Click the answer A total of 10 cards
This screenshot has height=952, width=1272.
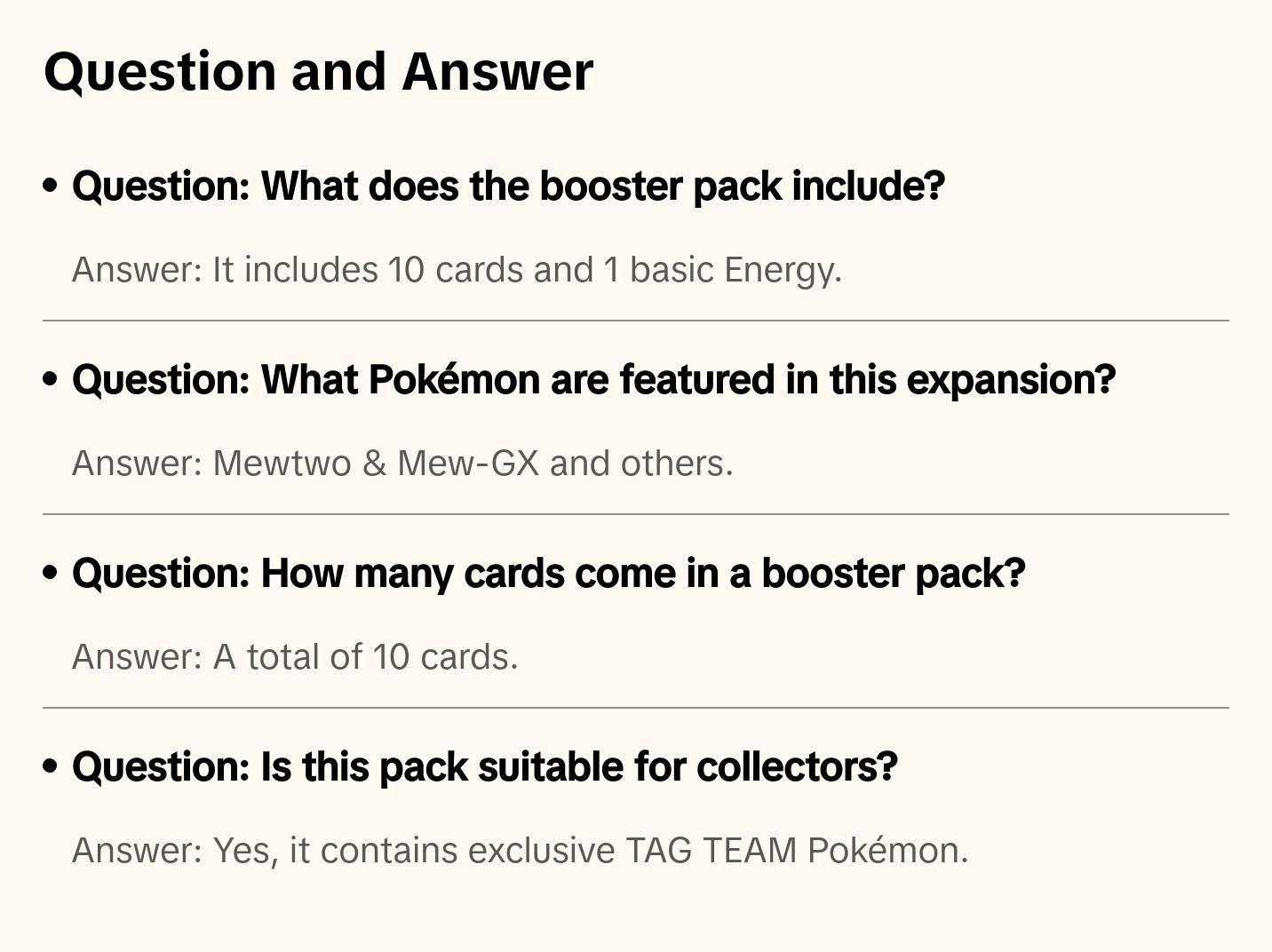point(295,657)
